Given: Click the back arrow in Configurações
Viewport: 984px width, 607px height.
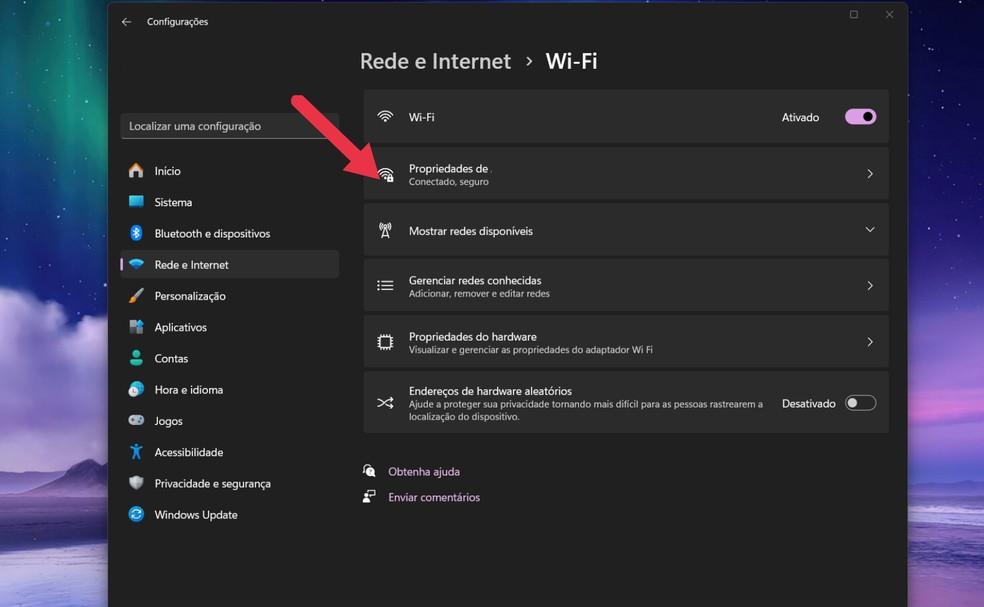Looking at the screenshot, I should [x=126, y=22].
